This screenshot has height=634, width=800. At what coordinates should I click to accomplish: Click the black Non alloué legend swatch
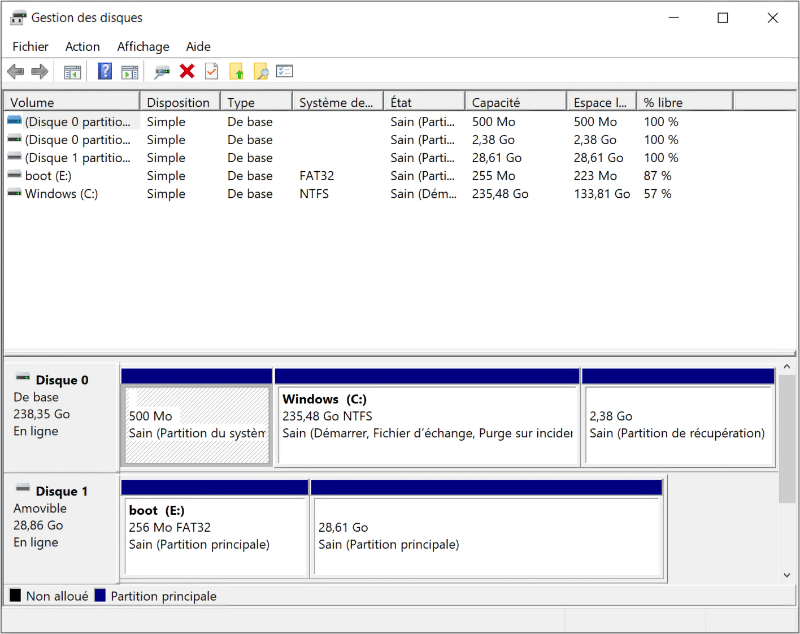click(15, 595)
